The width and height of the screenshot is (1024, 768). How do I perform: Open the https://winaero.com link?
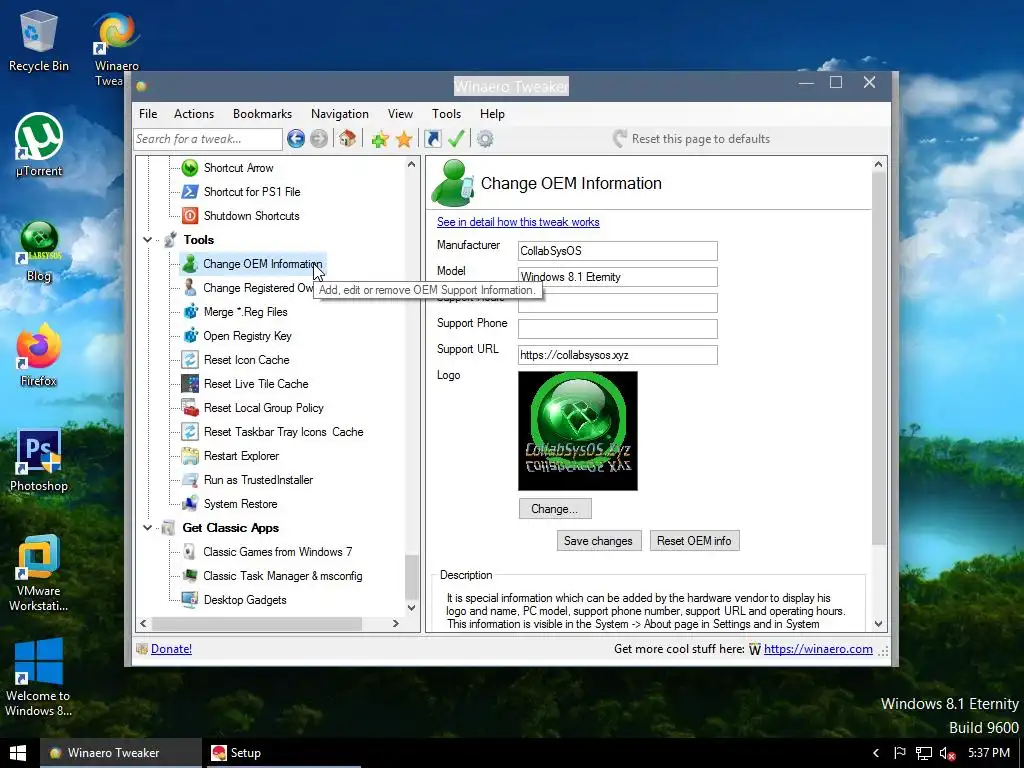click(818, 648)
